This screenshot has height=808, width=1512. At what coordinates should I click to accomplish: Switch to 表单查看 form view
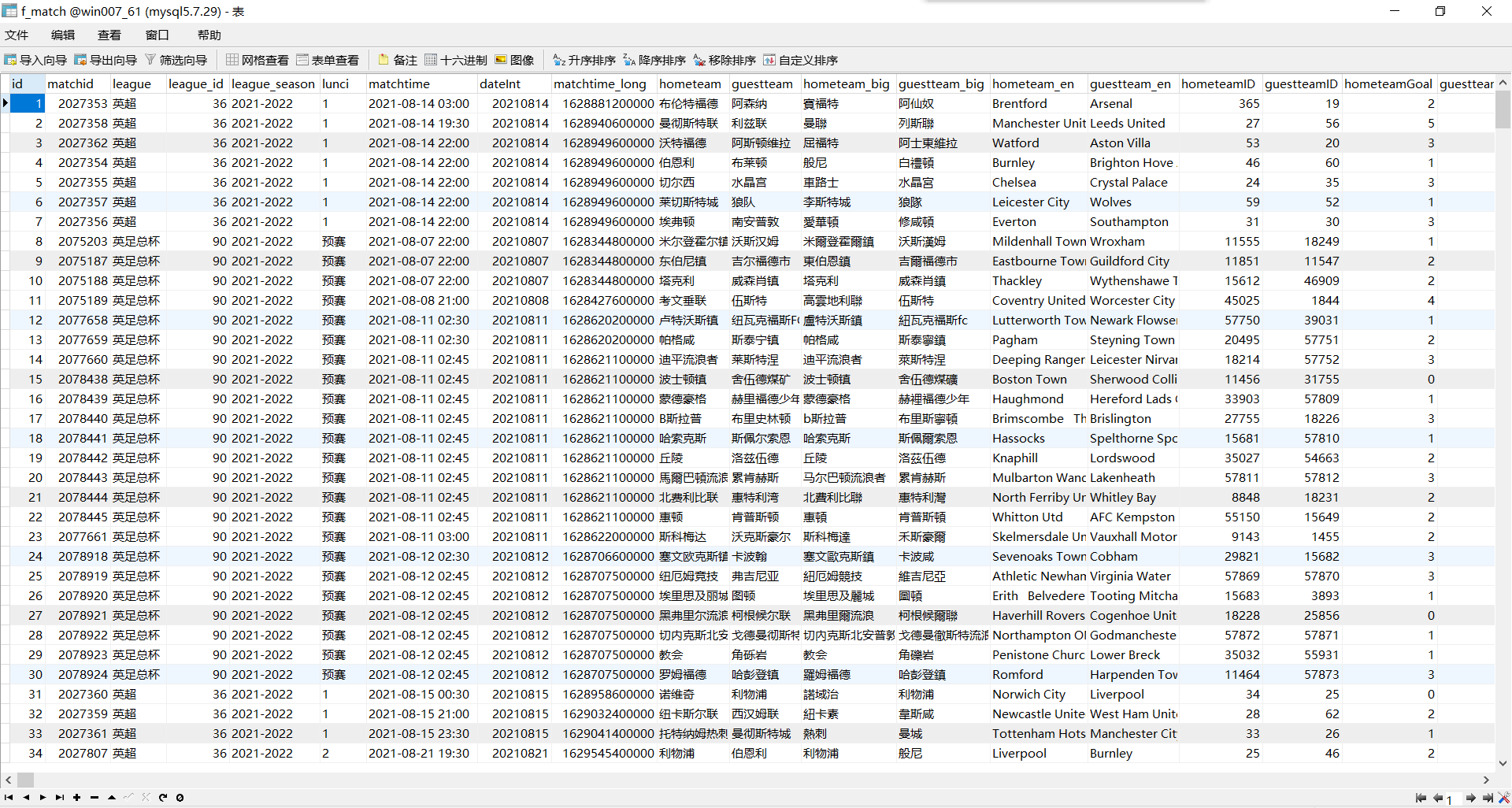(x=328, y=60)
